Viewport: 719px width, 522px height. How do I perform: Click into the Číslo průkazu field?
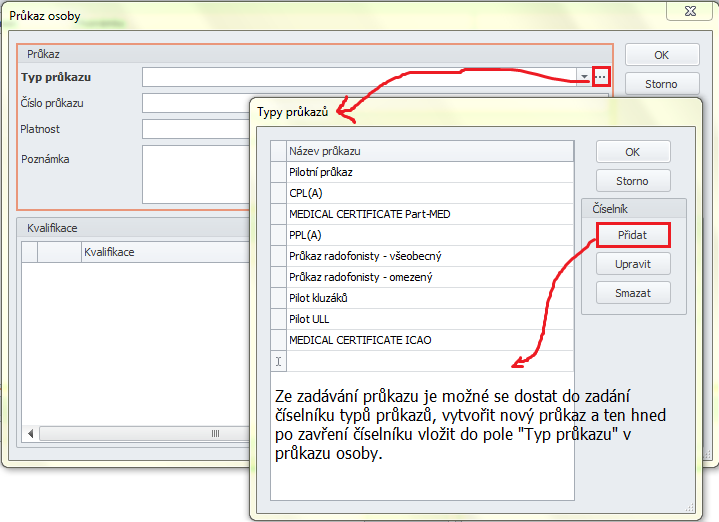(195, 103)
